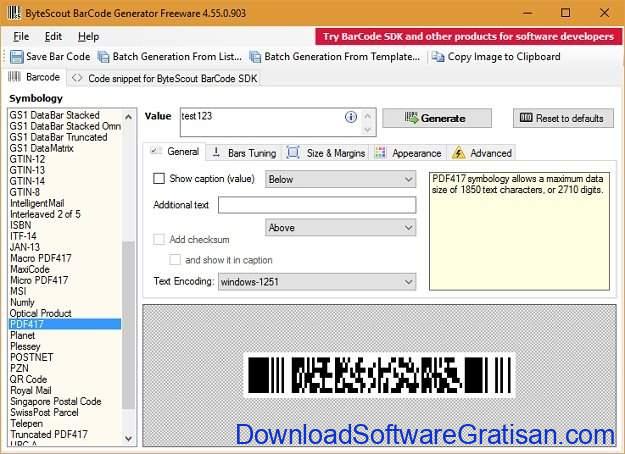Click Batch Generation From List toolbar label
This screenshot has width=625, height=454.
[177, 57]
